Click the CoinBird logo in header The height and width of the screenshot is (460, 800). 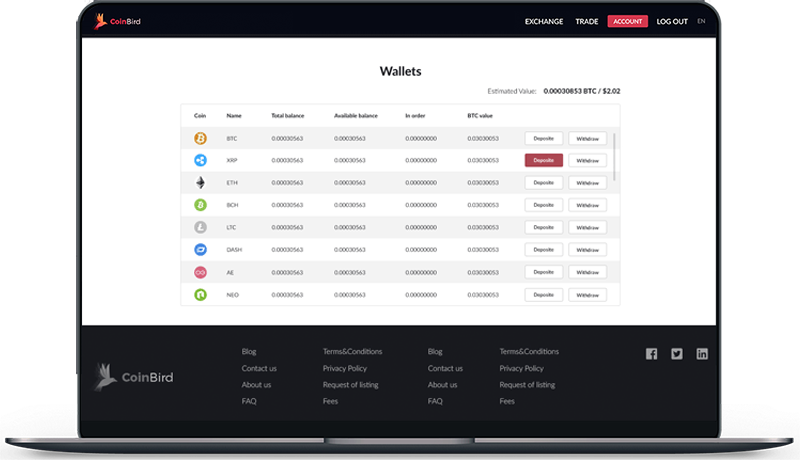(117, 21)
